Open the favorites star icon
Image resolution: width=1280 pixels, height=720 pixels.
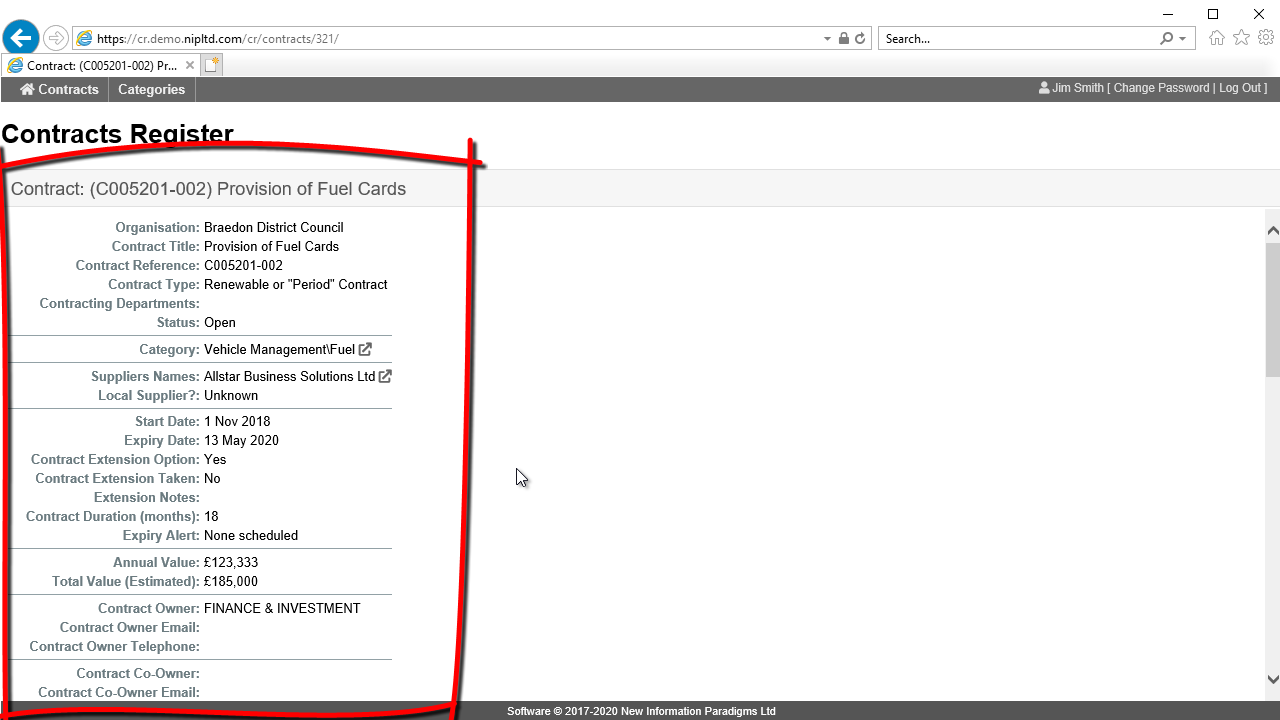(1241, 38)
